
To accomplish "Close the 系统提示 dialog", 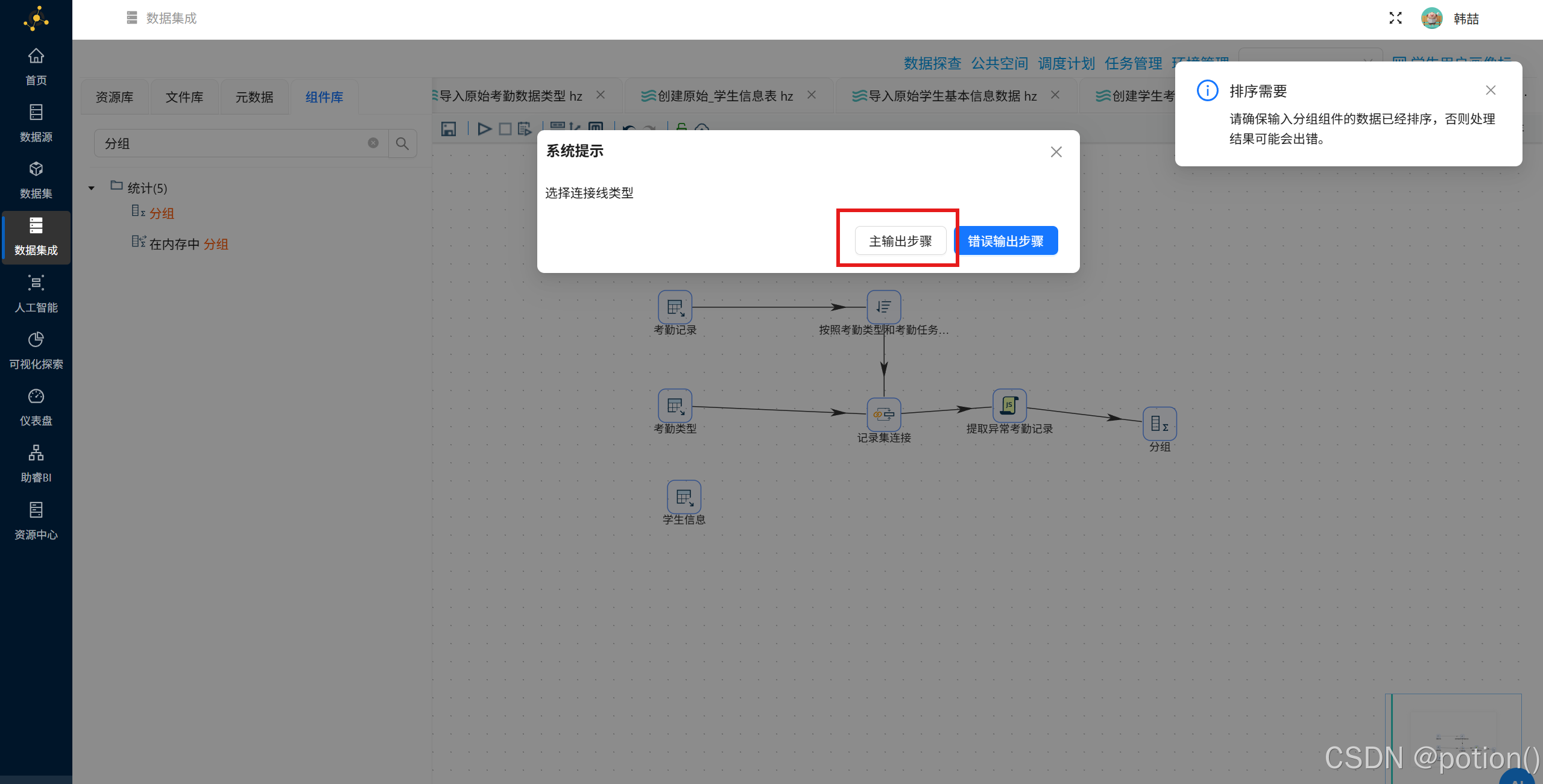I will pos(1056,152).
